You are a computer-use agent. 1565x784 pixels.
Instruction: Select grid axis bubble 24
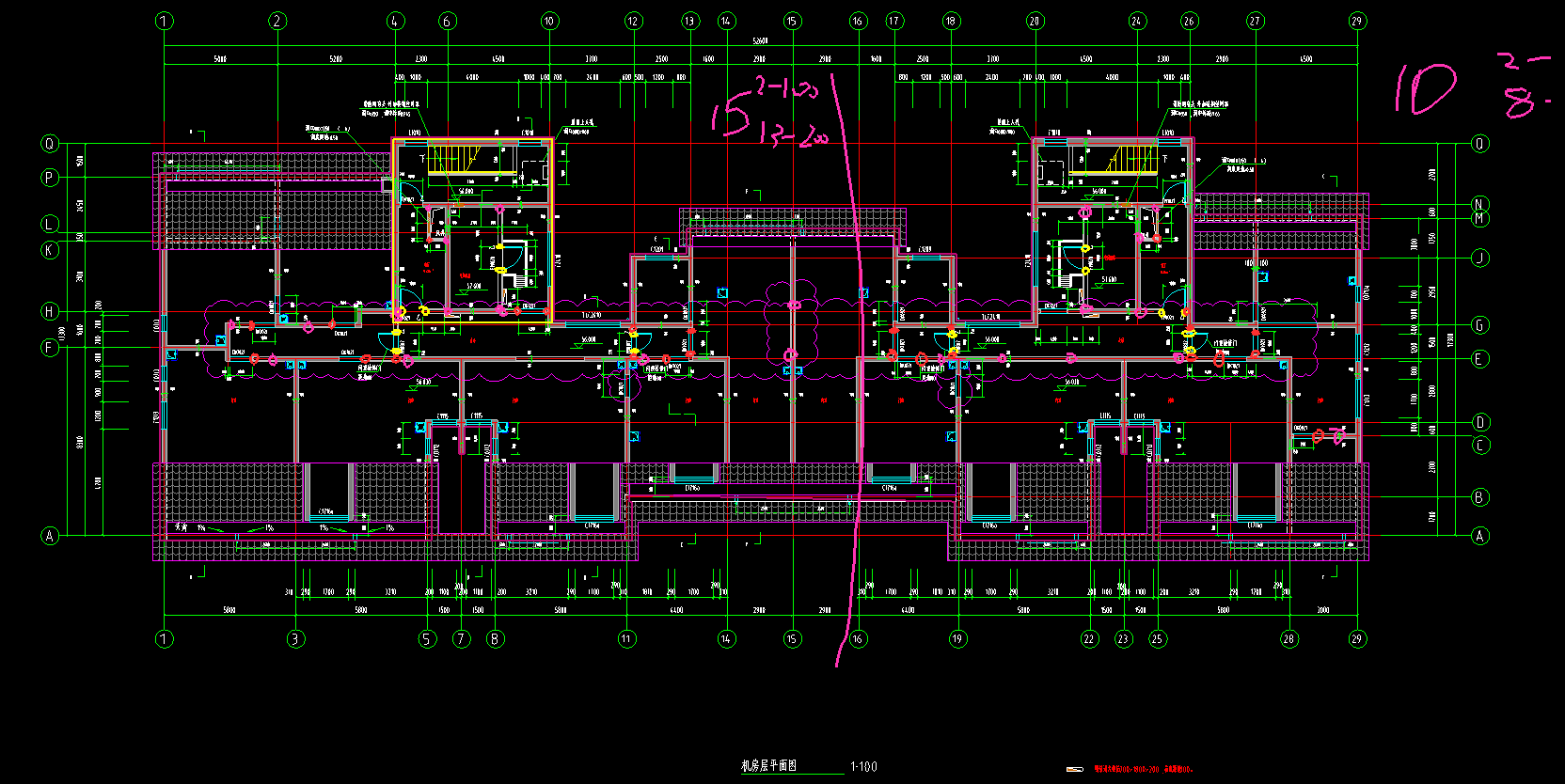[1137, 21]
